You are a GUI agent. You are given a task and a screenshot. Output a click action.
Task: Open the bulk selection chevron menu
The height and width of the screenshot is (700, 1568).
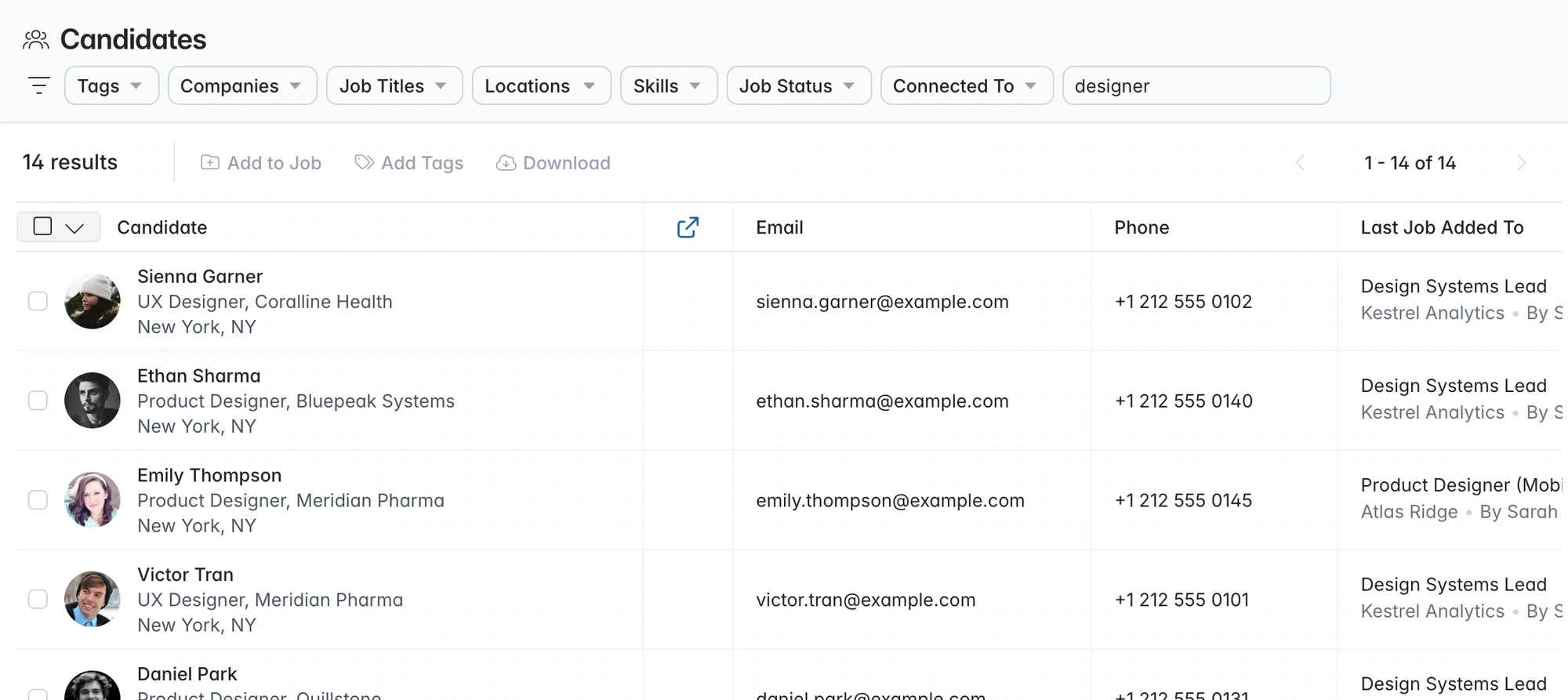click(x=74, y=228)
